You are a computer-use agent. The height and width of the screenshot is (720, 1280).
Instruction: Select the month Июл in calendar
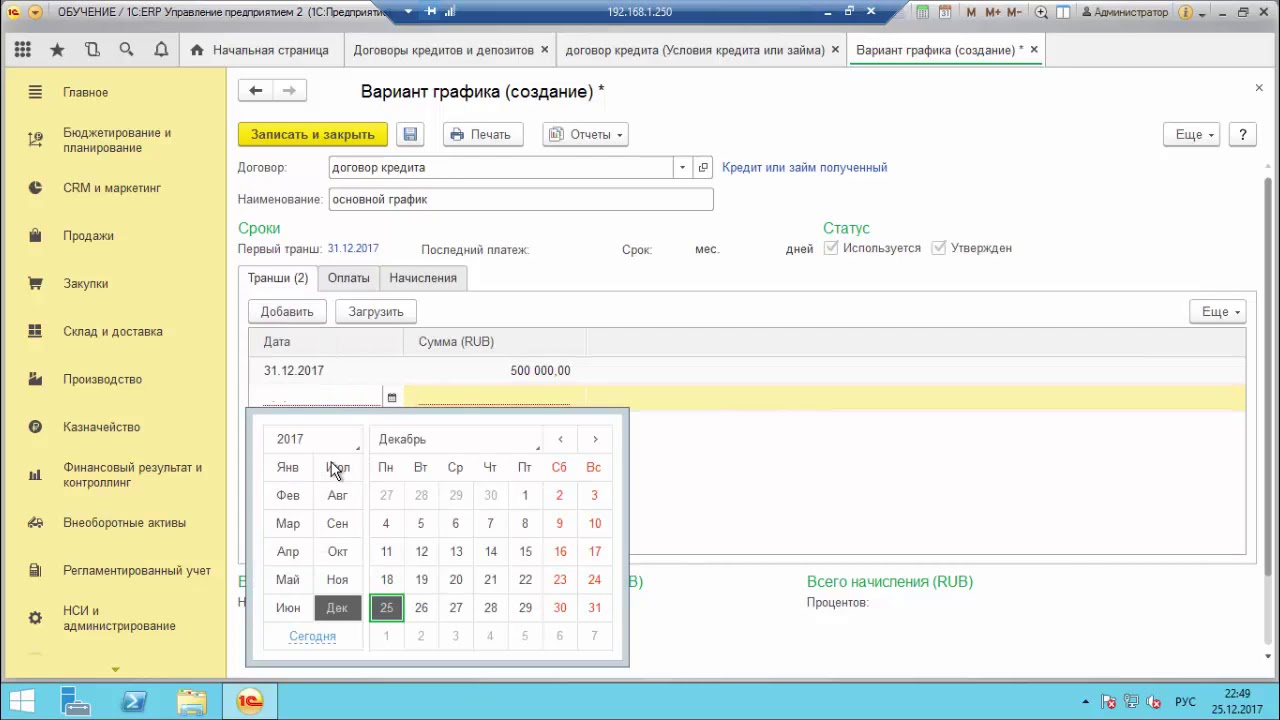coord(338,468)
